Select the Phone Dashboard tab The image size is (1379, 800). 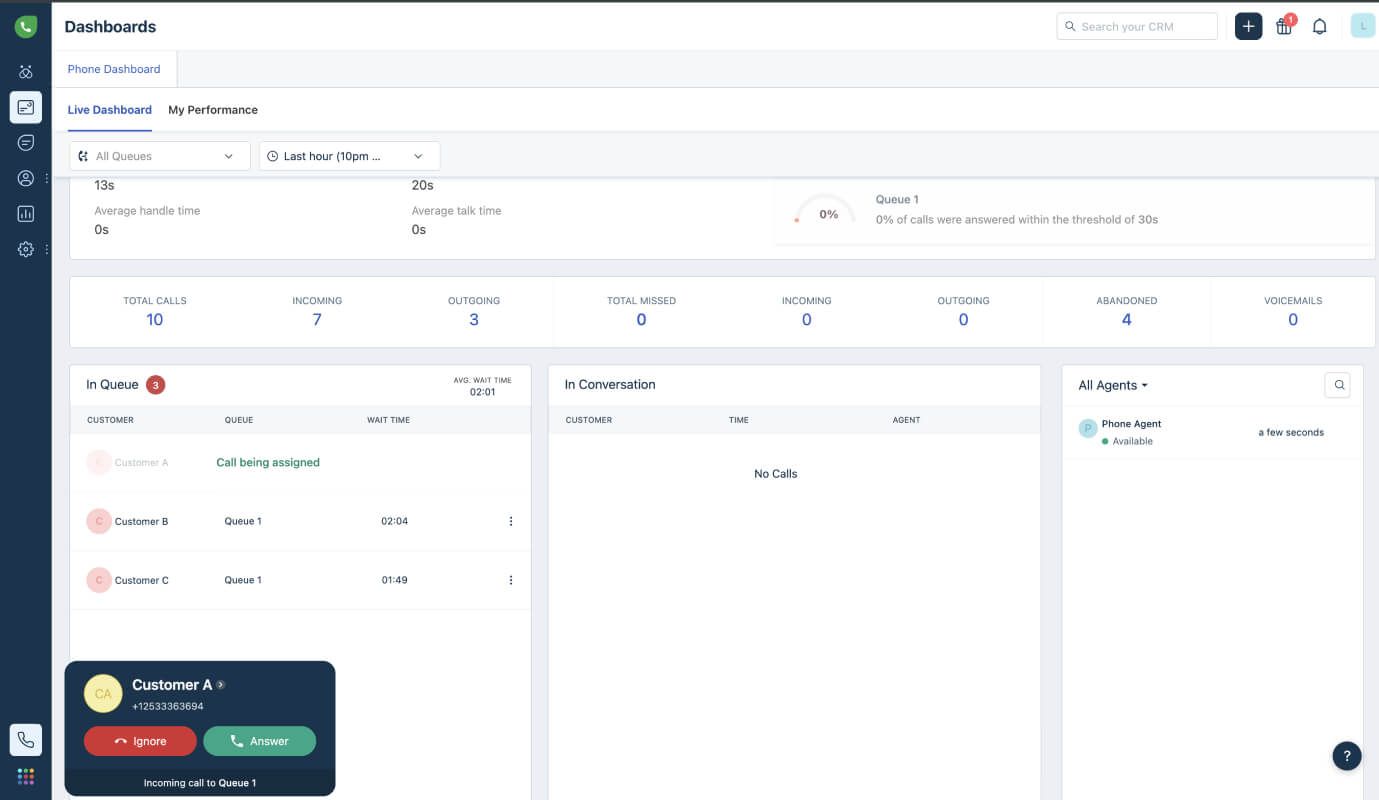114,69
